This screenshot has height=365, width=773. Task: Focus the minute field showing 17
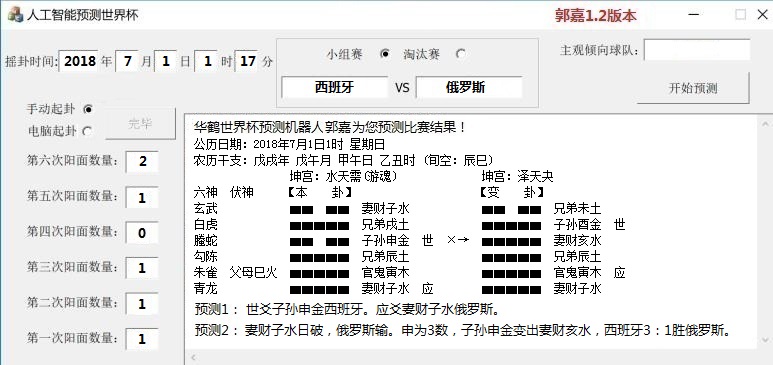tap(247, 61)
